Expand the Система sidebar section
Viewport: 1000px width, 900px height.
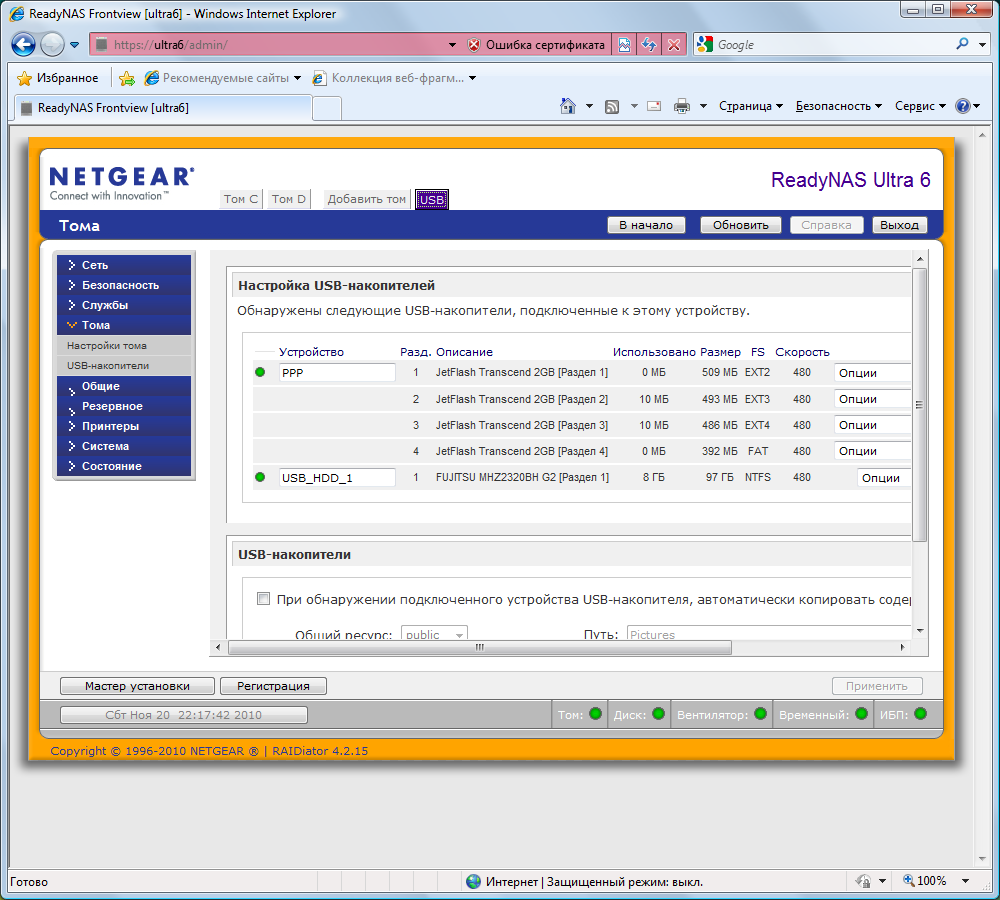[x=124, y=446]
